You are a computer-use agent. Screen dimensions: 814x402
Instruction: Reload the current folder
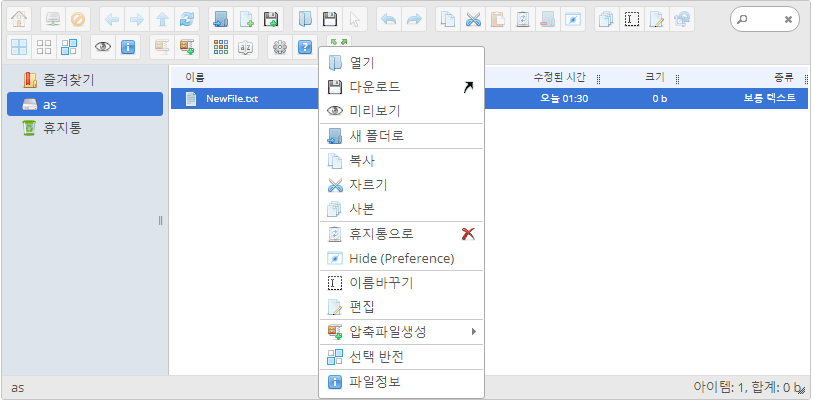tap(186, 20)
